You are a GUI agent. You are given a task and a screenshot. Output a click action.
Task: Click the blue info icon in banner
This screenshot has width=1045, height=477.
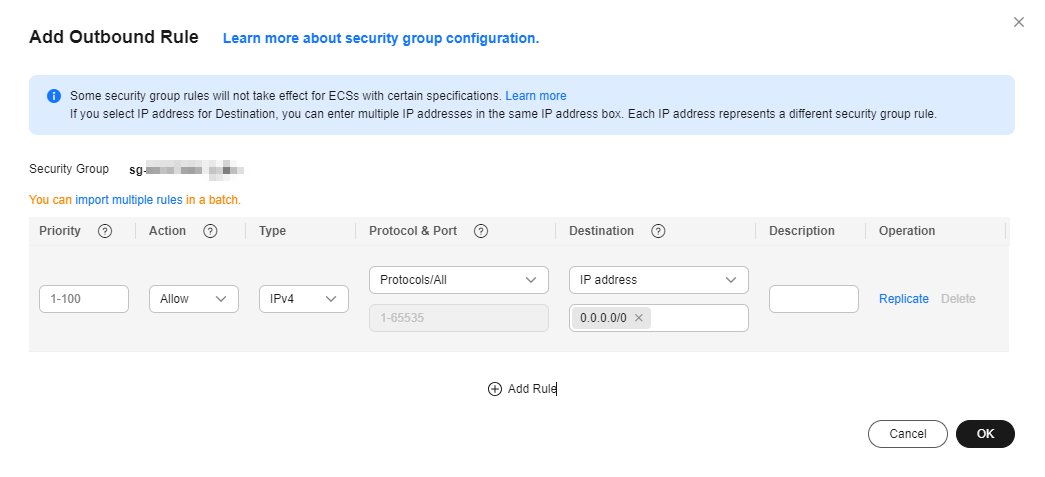(54, 96)
